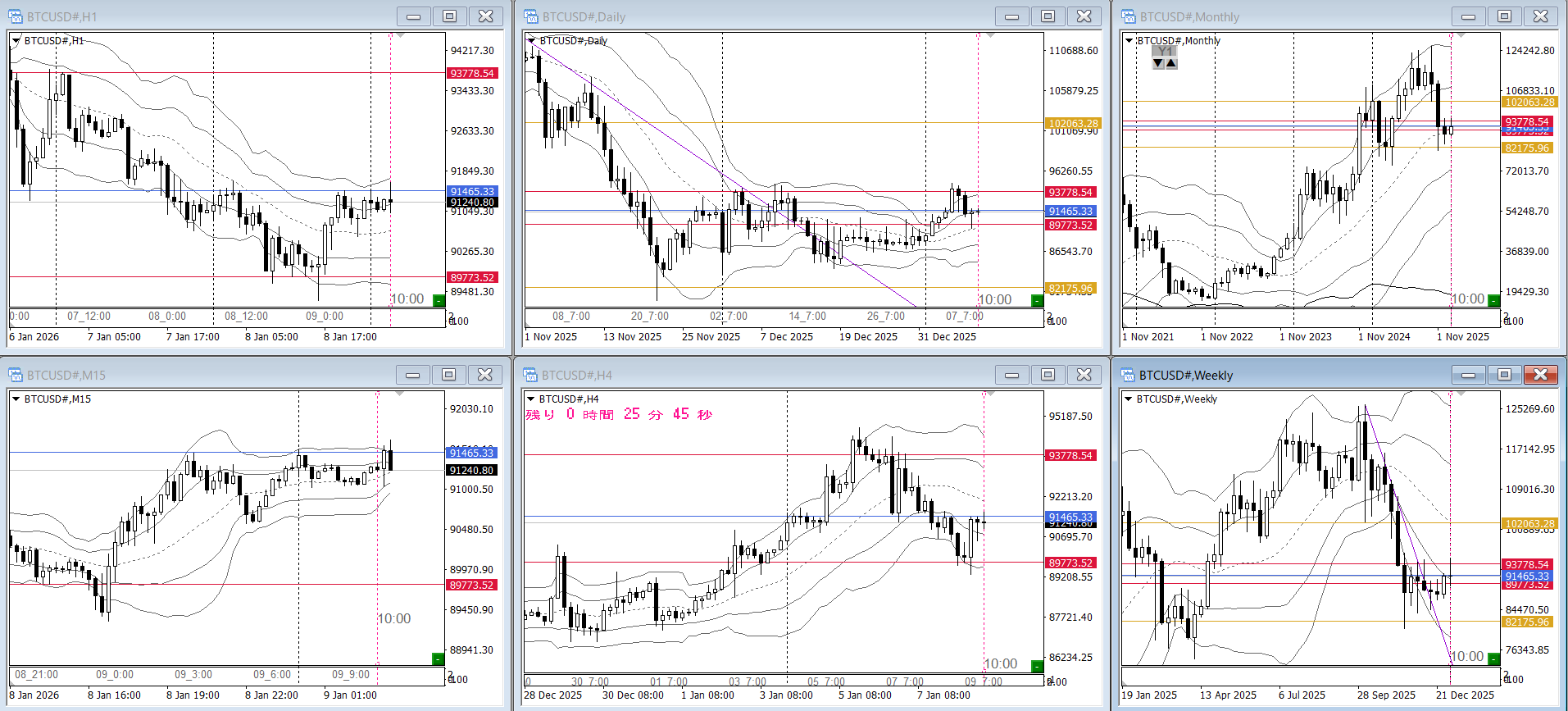Maximize the BTCUSD#,Weekly chart window
This screenshot has width=1568, height=711.
pyautogui.click(x=1504, y=375)
